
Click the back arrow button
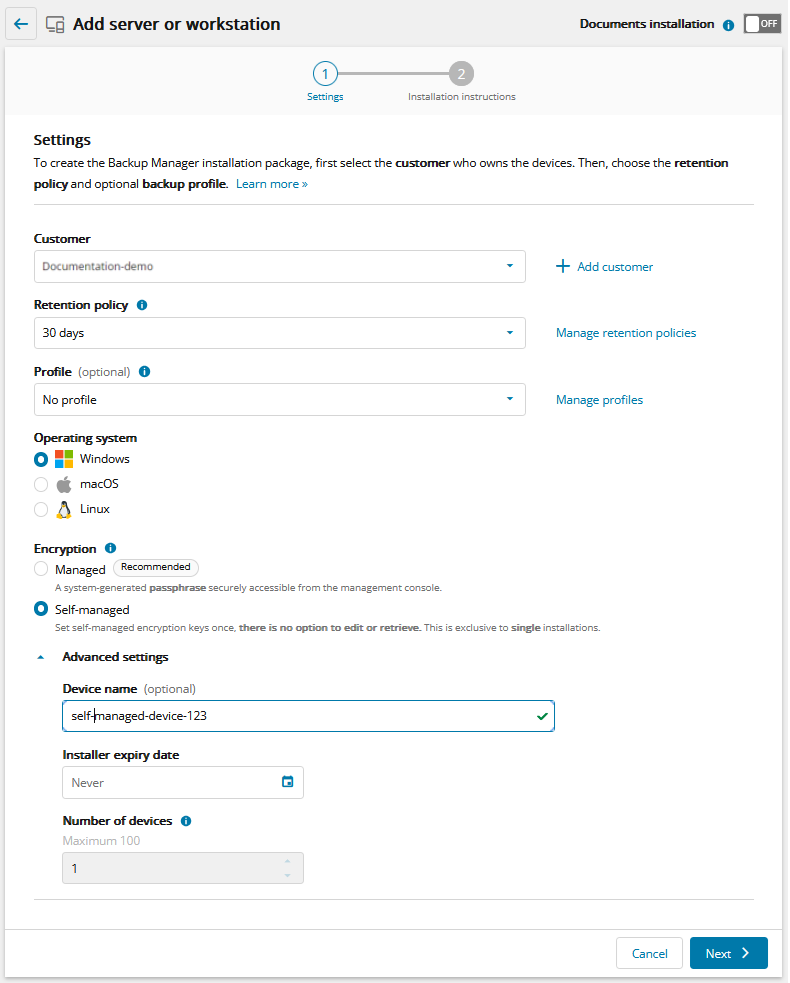click(x=21, y=24)
